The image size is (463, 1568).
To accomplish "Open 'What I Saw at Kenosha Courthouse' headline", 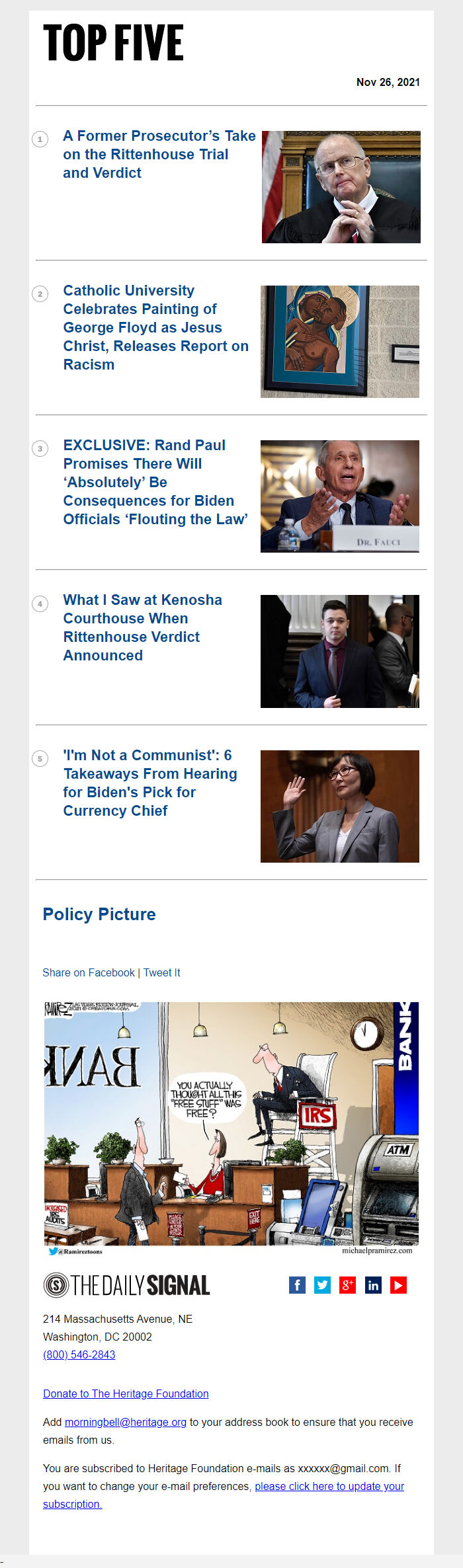I will point(143,627).
